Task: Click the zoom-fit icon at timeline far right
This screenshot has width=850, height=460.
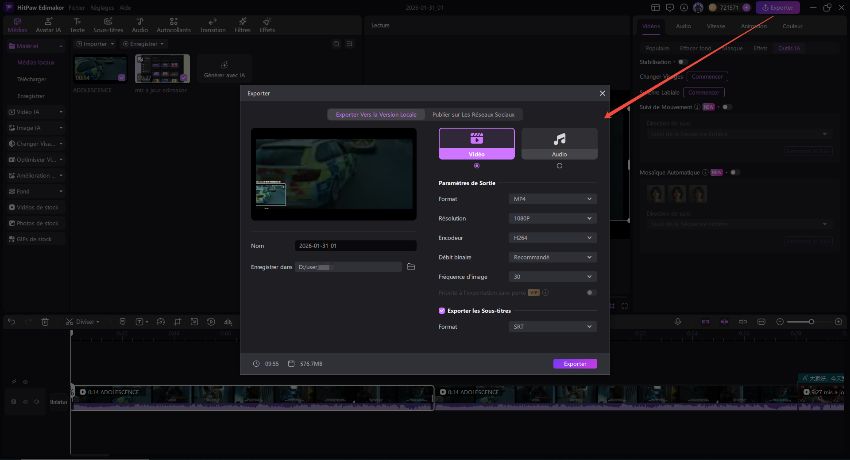Action: 838,322
